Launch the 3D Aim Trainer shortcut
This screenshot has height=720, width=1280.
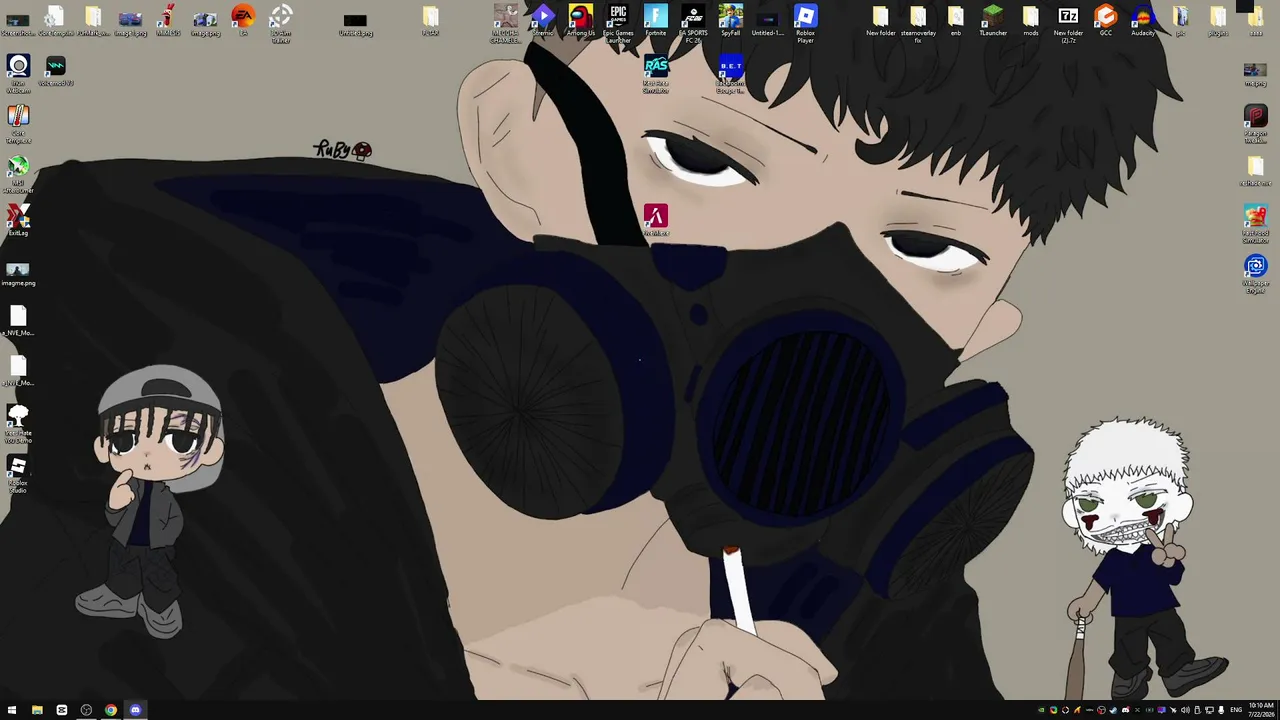[281, 22]
